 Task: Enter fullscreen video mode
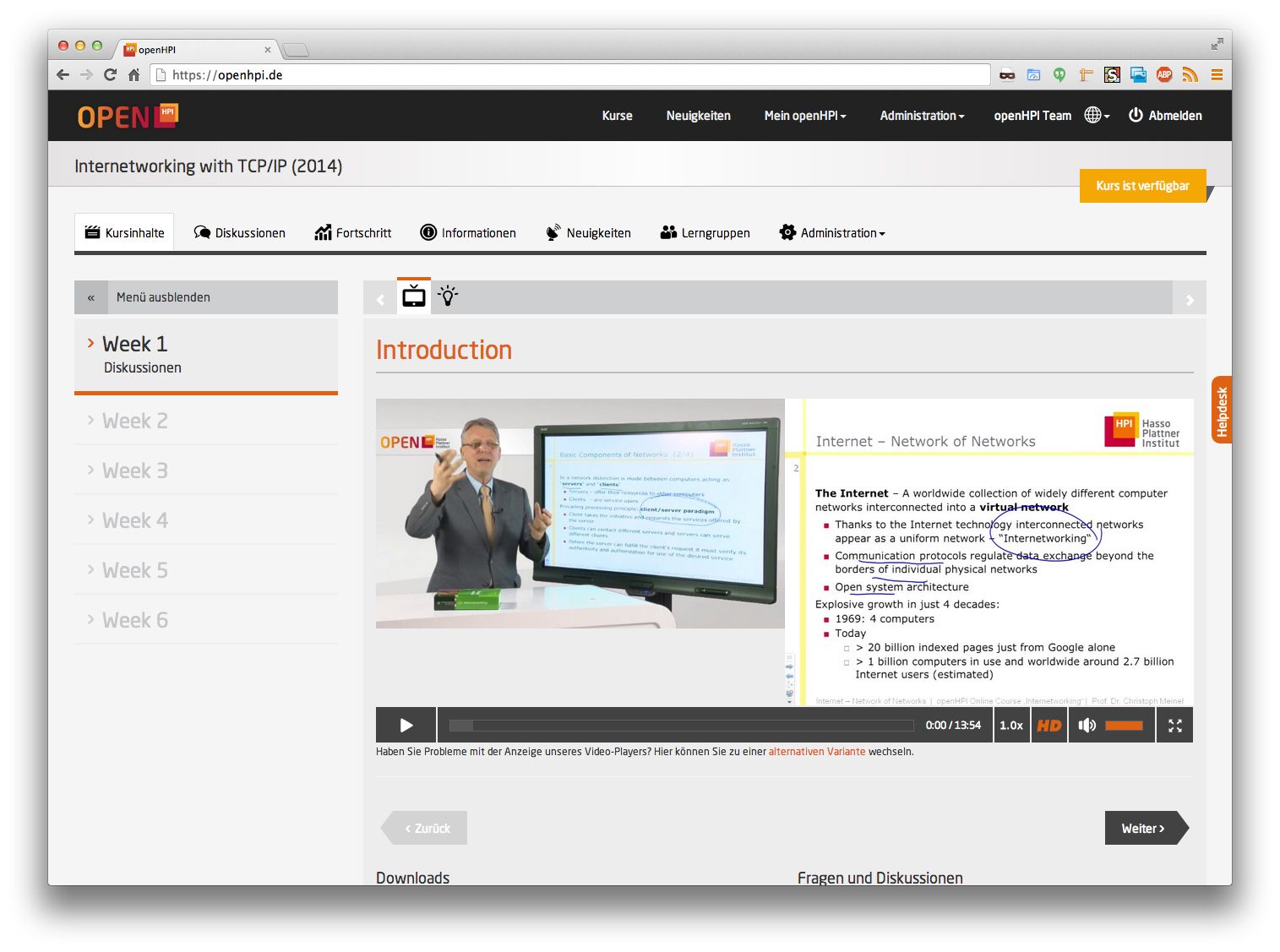click(x=1174, y=726)
